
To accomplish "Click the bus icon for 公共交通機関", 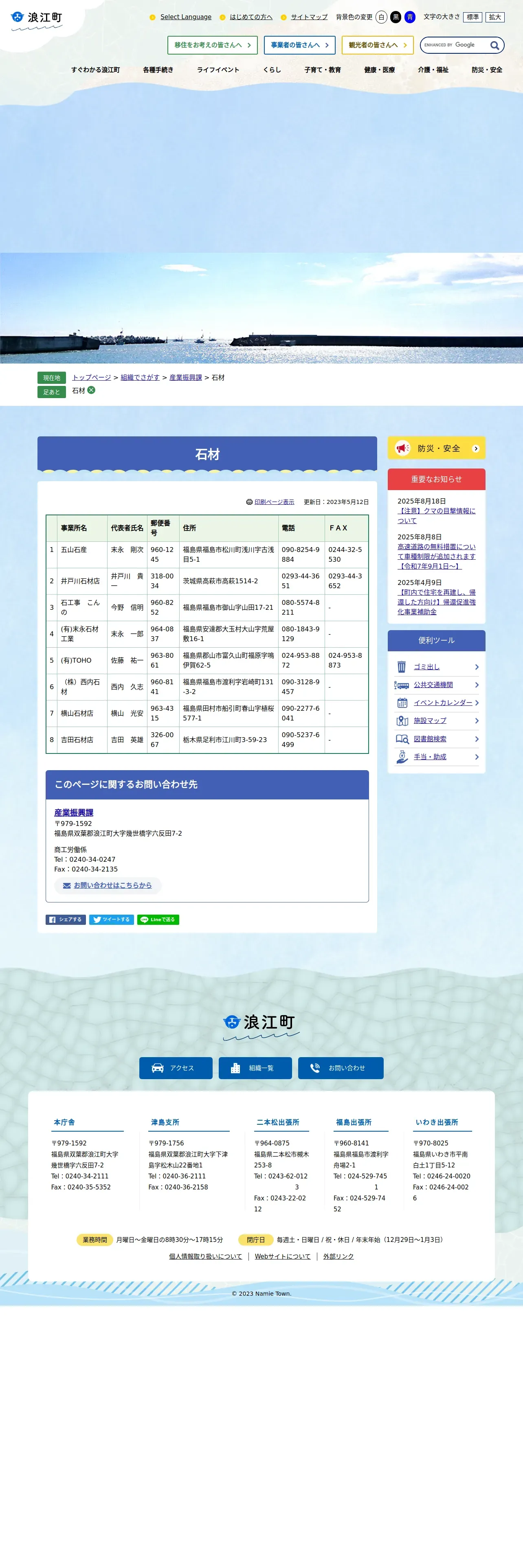I will (x=401, y=685).
